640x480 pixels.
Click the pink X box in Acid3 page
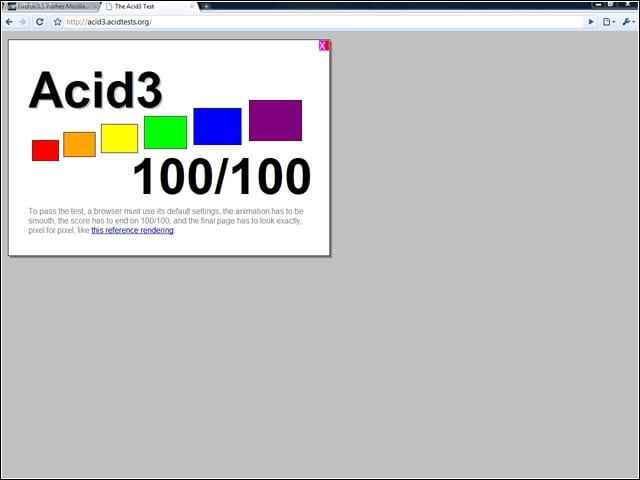click(x=324, y=46)
